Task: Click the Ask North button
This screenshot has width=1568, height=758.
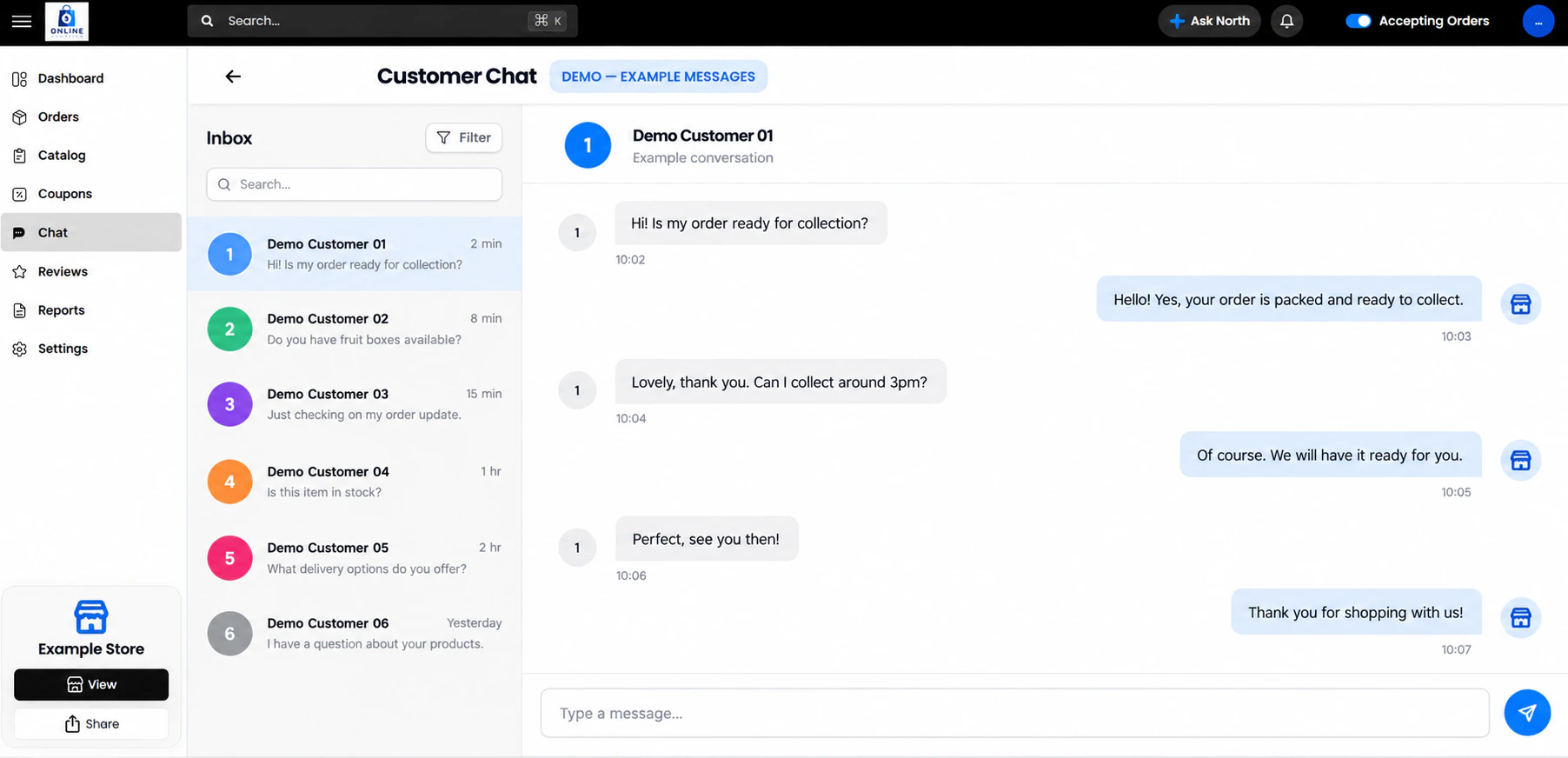Action: click(x=1209, y=21)
